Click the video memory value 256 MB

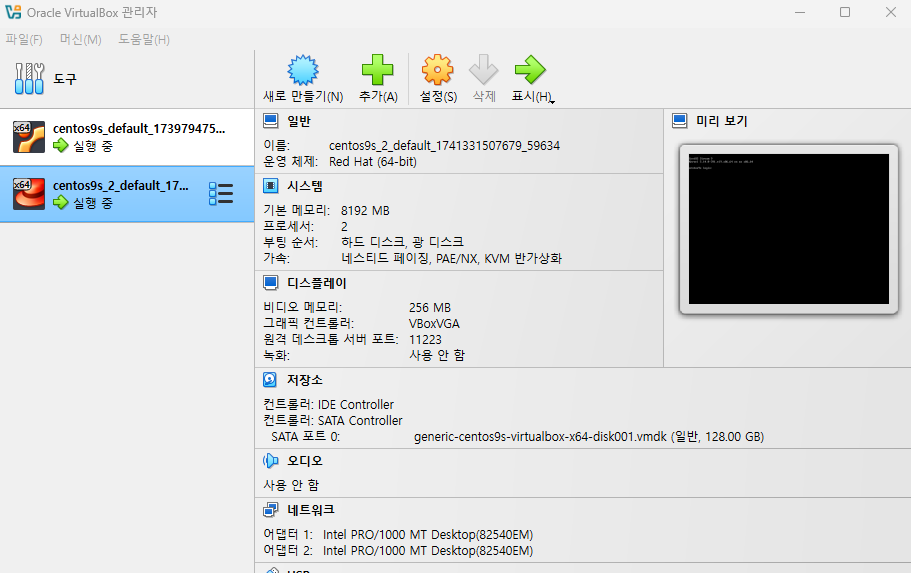430,307
